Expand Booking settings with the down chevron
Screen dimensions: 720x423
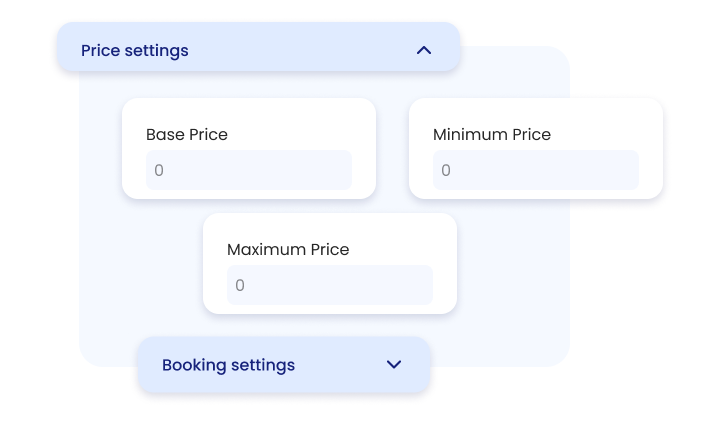pos(394,365)
